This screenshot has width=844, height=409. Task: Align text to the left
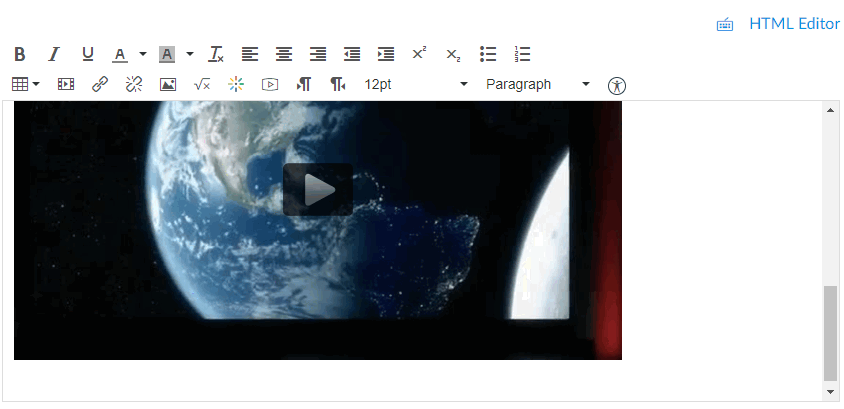(x=250, y=54)
